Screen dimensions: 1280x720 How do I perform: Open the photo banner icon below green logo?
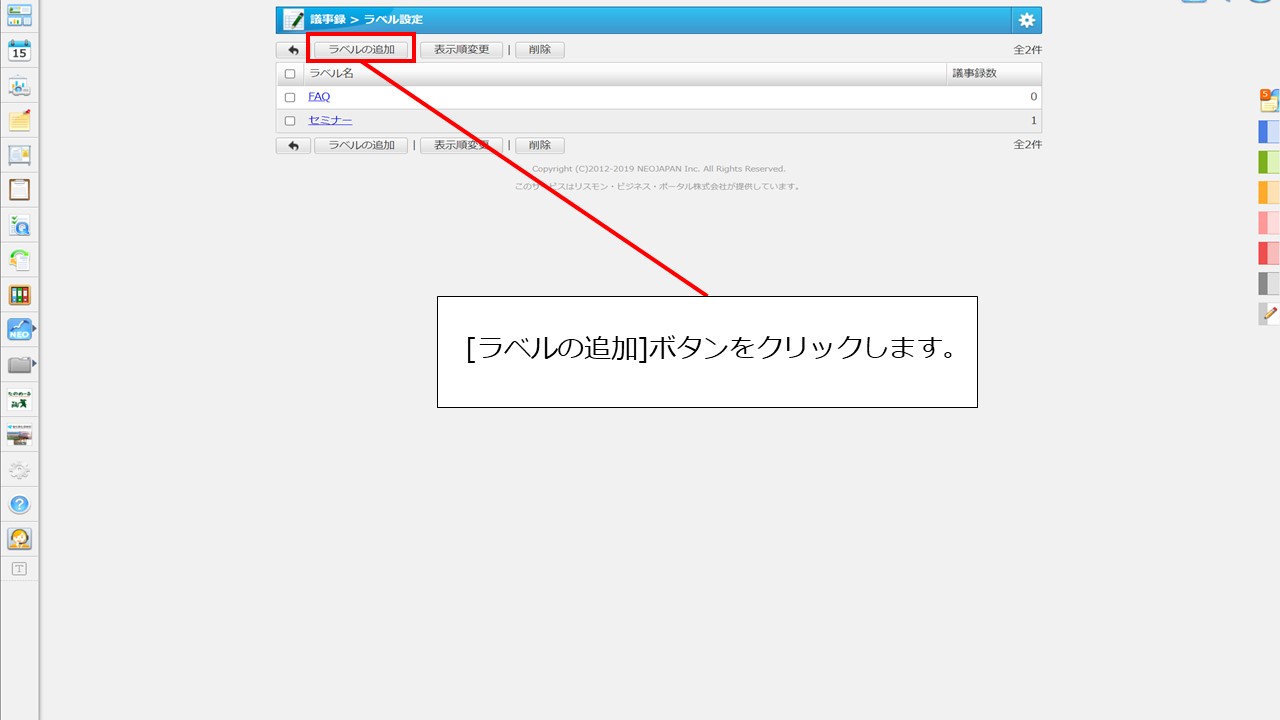19,434
